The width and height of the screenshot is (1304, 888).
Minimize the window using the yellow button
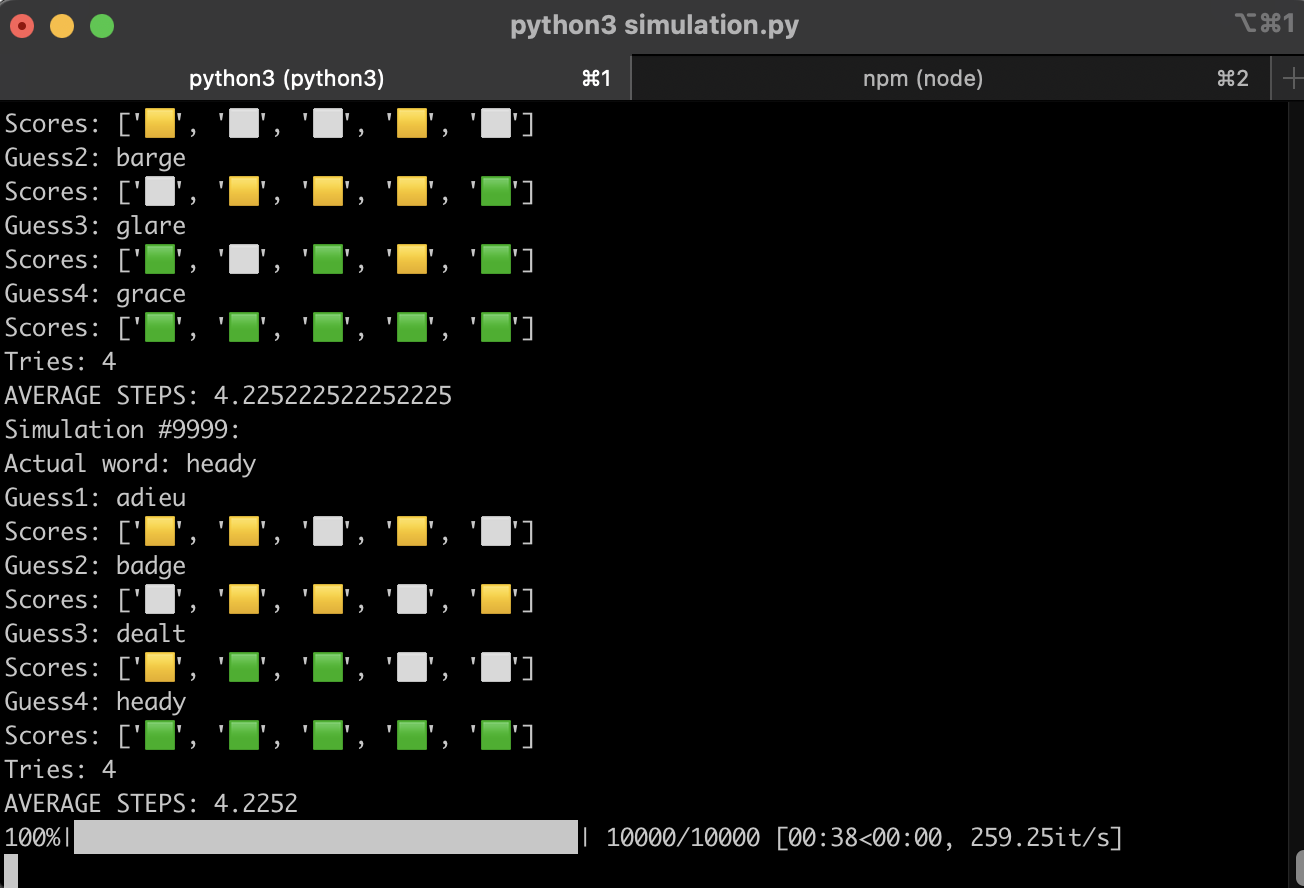(62, 26)
